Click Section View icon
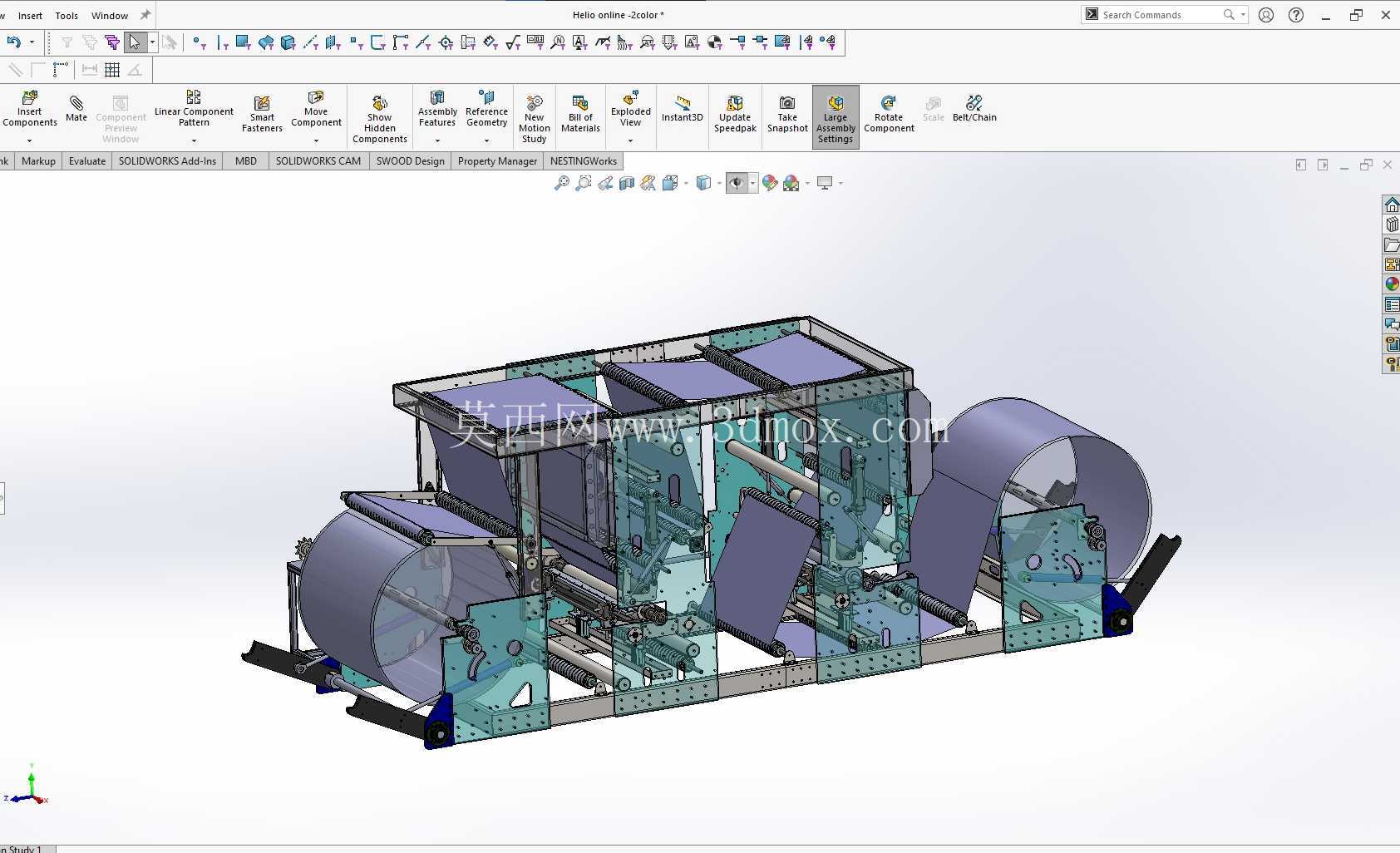The width and height of the screenshot is (1400, 853). point(627,183)
